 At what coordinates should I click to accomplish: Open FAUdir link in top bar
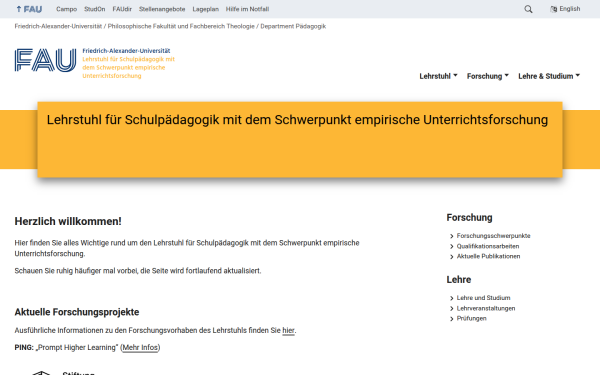coord(122,9)
